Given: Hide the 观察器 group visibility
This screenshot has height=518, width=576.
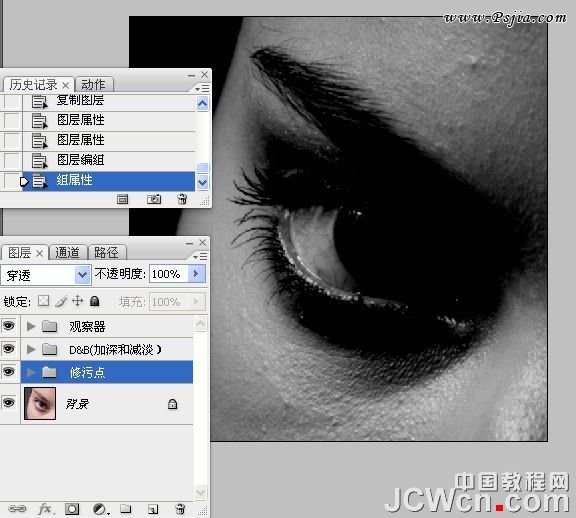Looking at the screenshot, I should 8,326.
